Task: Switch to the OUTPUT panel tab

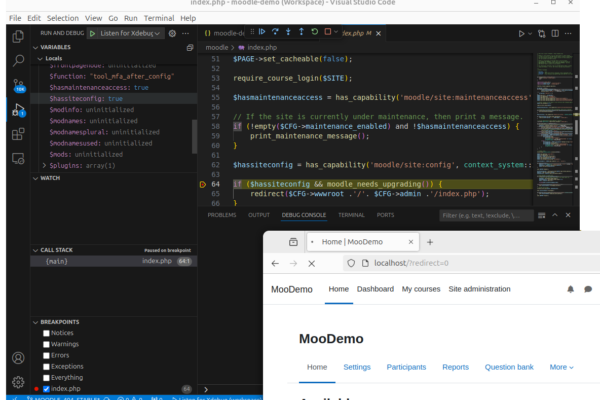Action: [x=259, y=215]
